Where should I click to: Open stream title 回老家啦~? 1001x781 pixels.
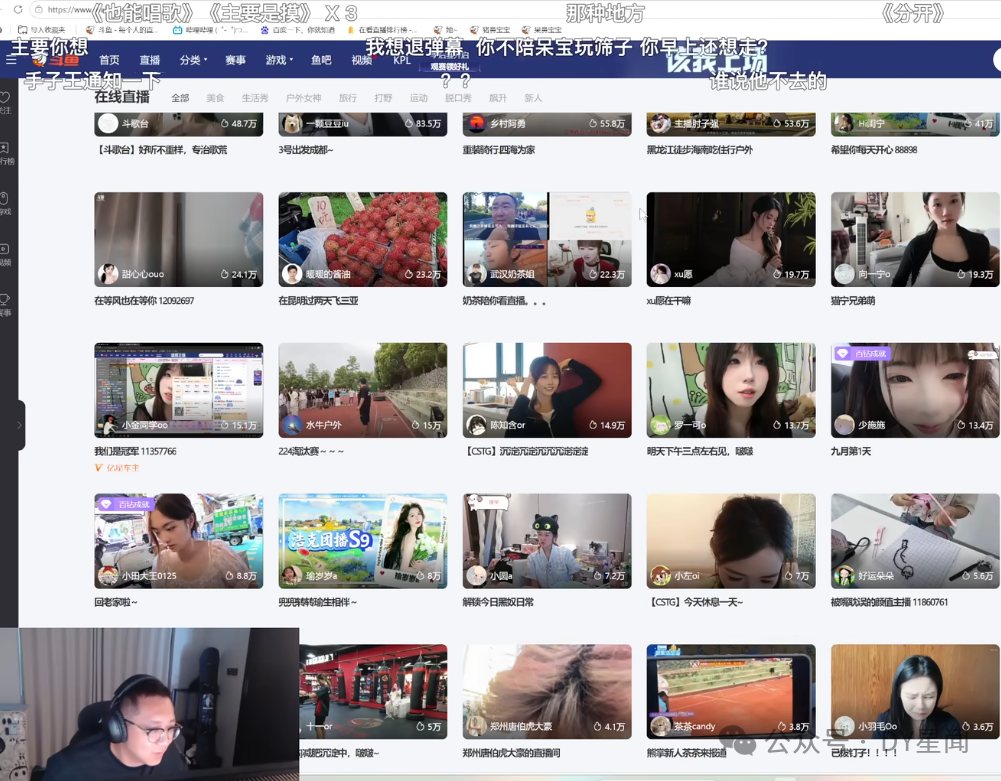point(116,602)
